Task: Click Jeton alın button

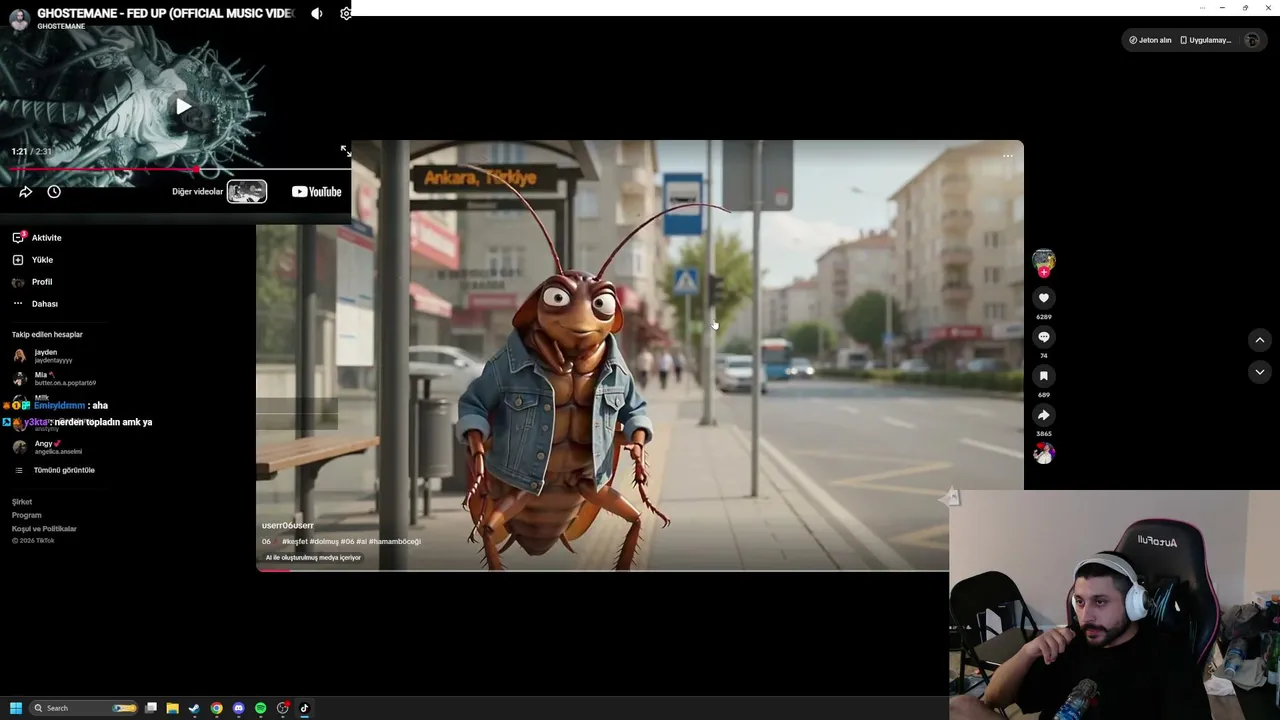Action: (x=1150, y=40)
